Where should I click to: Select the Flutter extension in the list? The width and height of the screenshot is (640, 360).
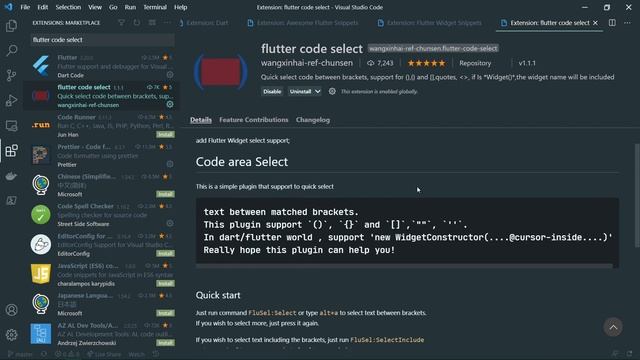pos(102,66)
